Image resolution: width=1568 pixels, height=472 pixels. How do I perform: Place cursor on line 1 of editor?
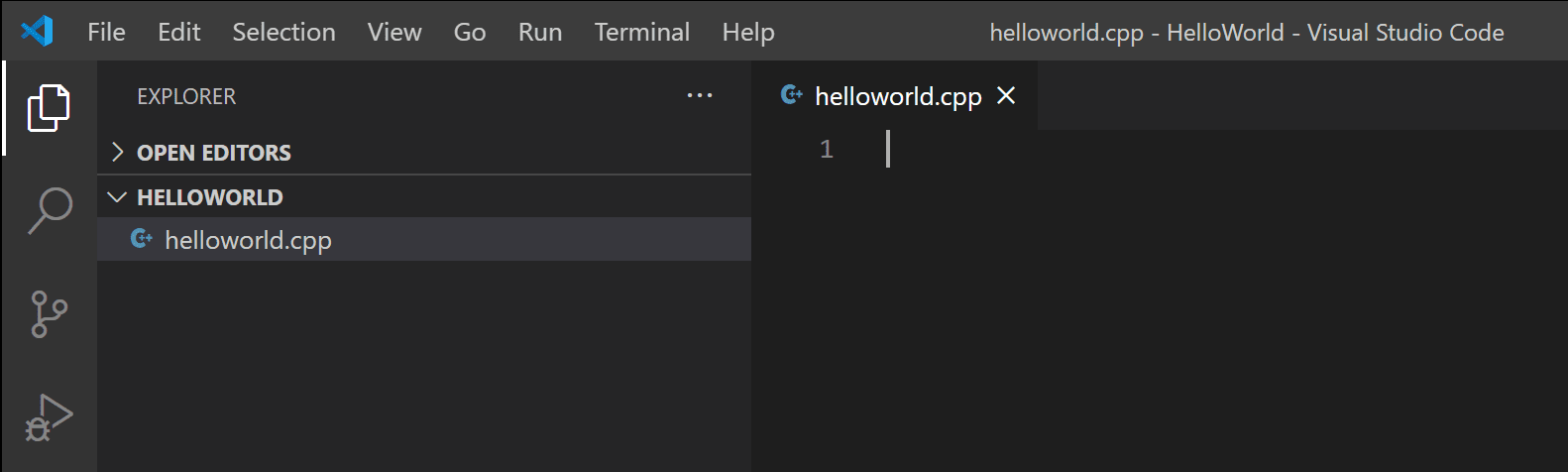[x=1090, y=150]
